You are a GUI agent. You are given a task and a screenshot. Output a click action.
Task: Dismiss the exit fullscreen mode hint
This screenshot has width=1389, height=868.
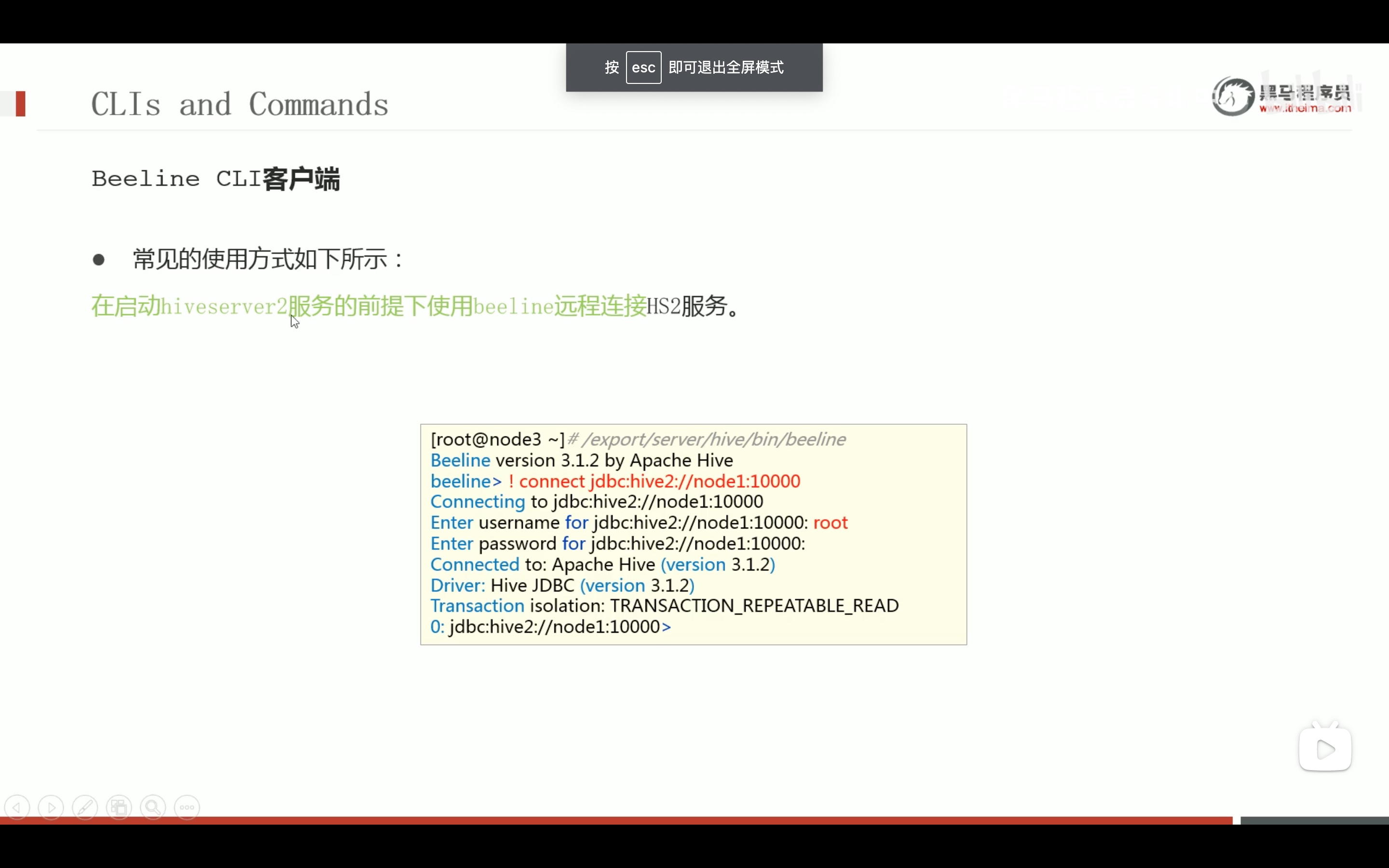coord(694,67)
